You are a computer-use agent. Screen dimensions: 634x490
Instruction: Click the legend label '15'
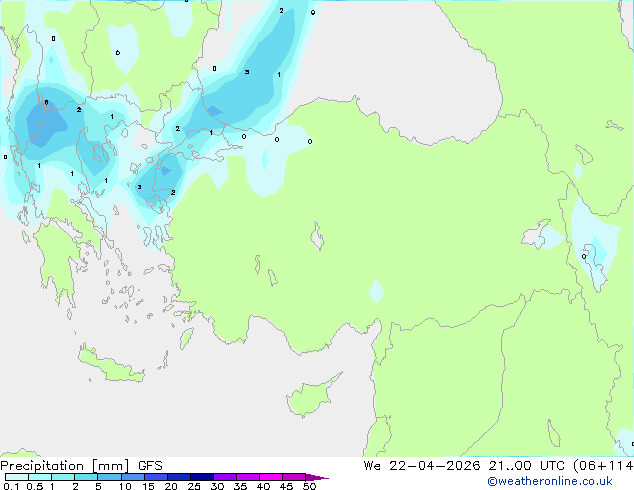148,486
